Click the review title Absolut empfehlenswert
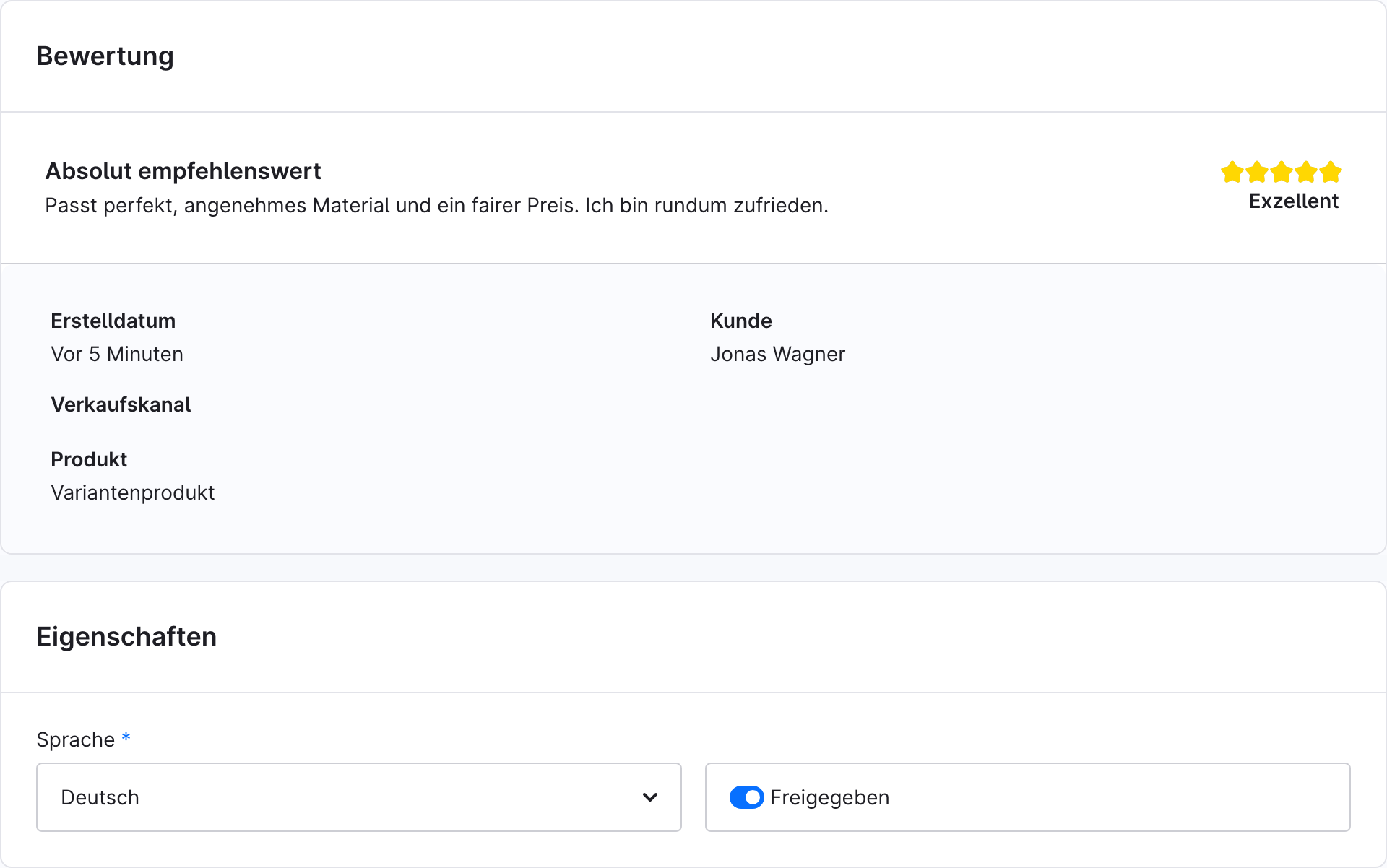1387x868 pixels. coord(183,171)
